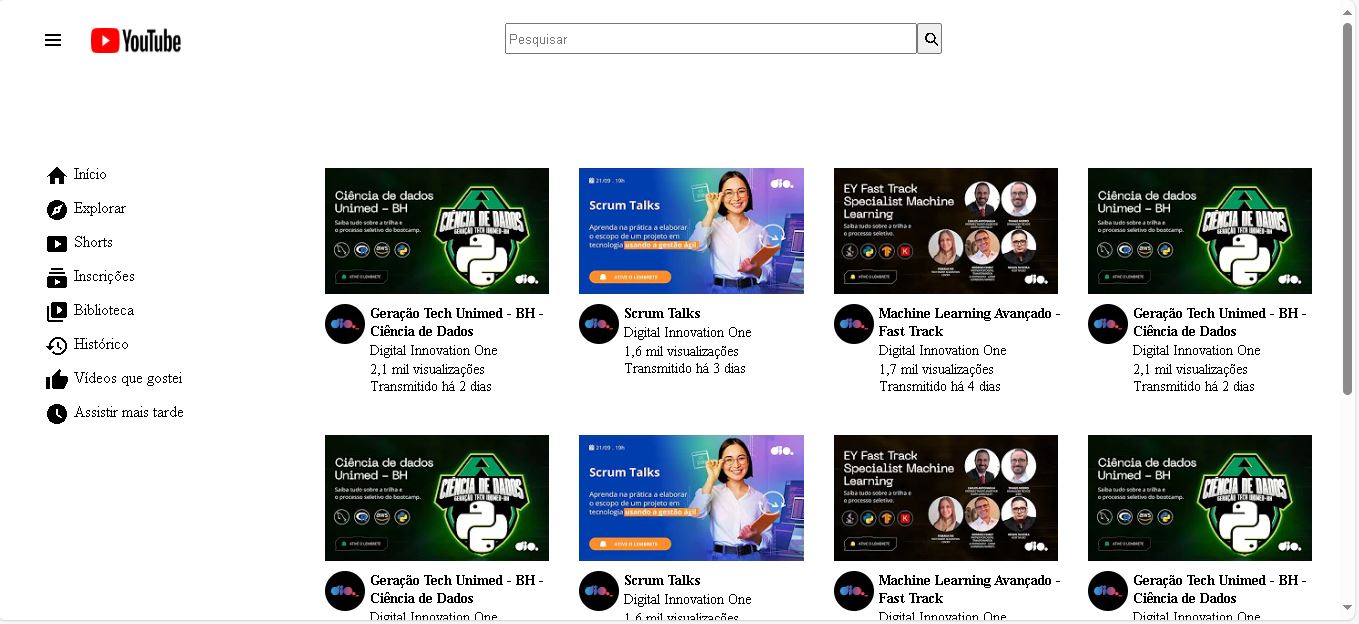Click the Biblioteca library icon

click(x=57, y=312)
